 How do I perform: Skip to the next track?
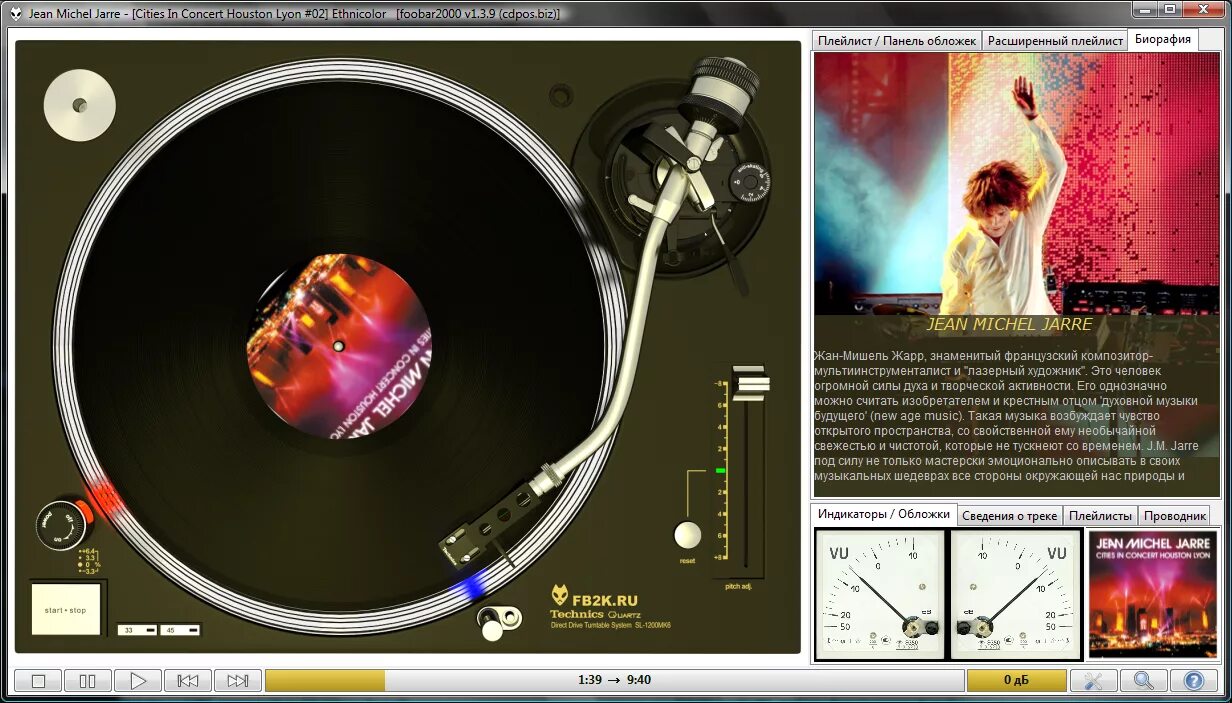238,681
